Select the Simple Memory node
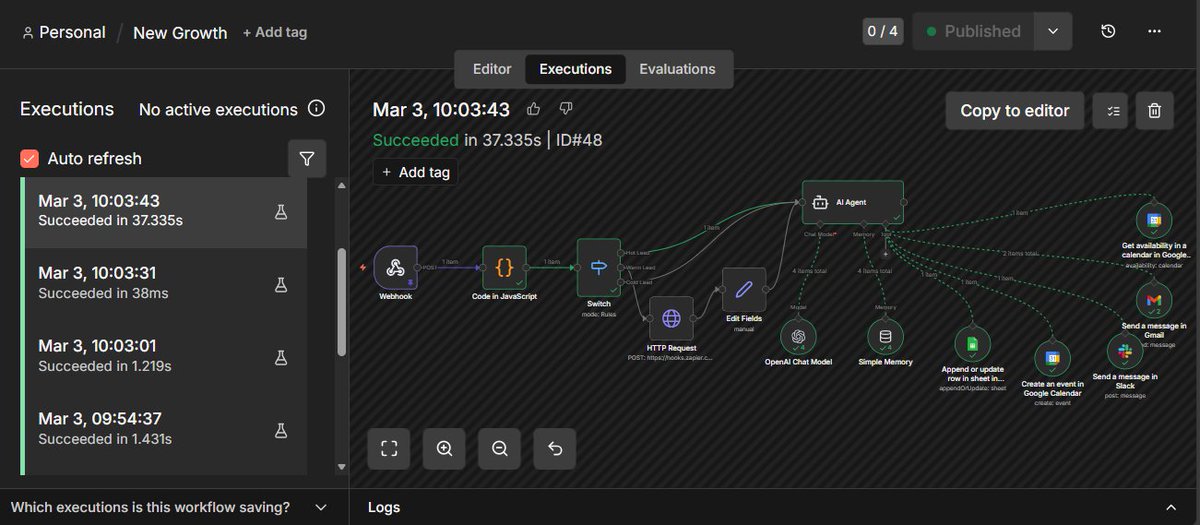 [885, 337]
